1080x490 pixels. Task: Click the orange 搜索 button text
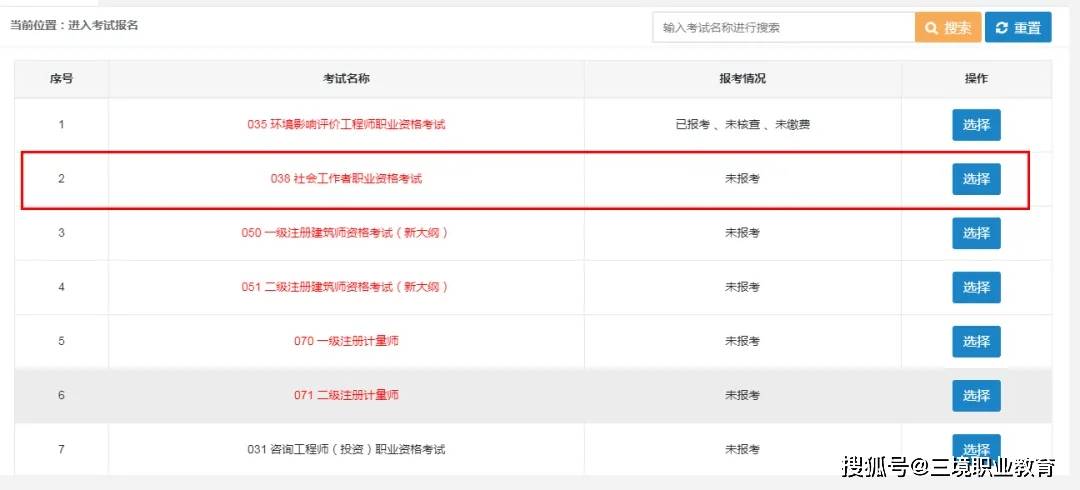pyautogui.click(x=957, y=28)
